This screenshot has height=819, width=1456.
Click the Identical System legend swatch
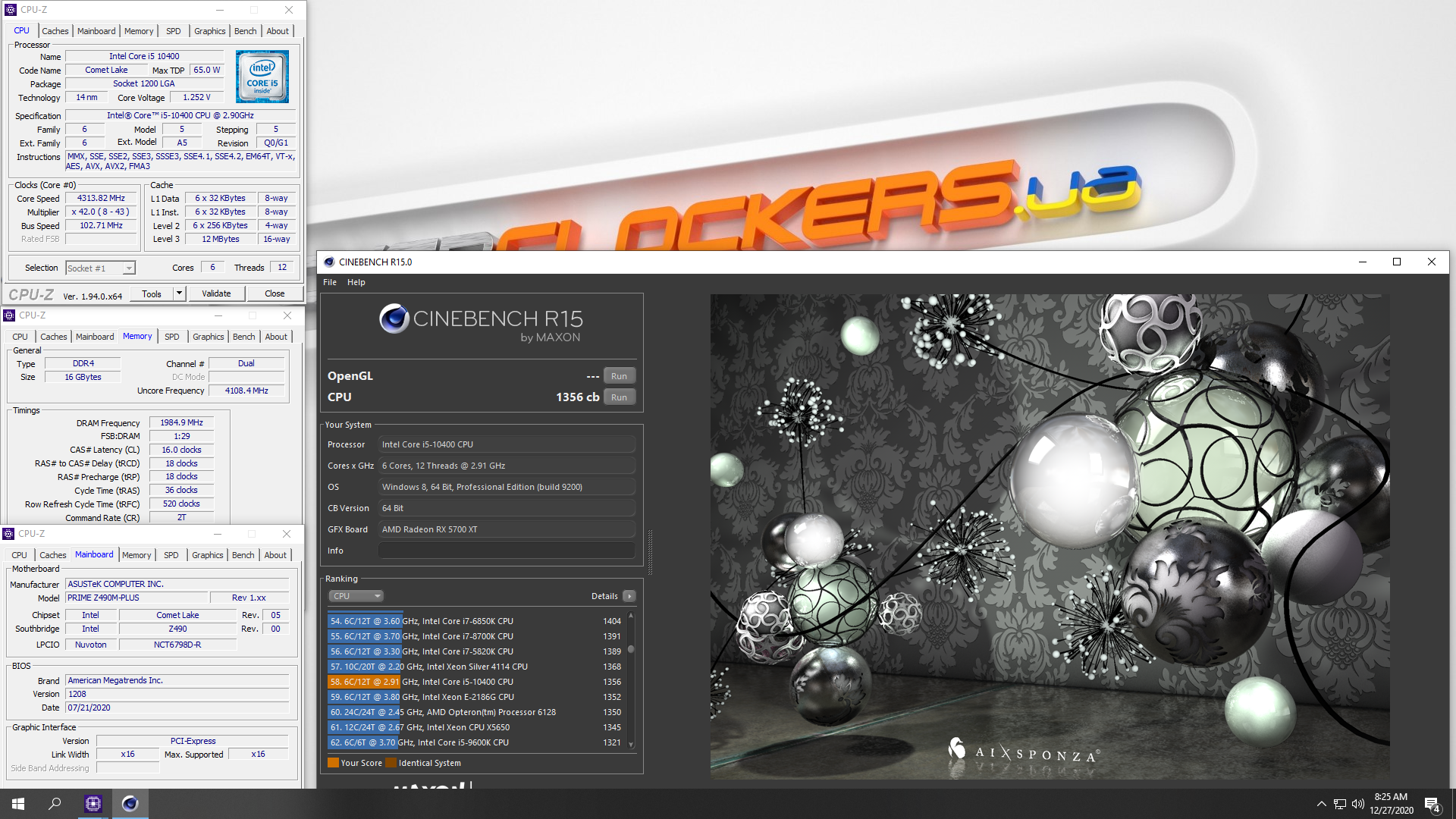pyautogui.click(x=391, y=763)
